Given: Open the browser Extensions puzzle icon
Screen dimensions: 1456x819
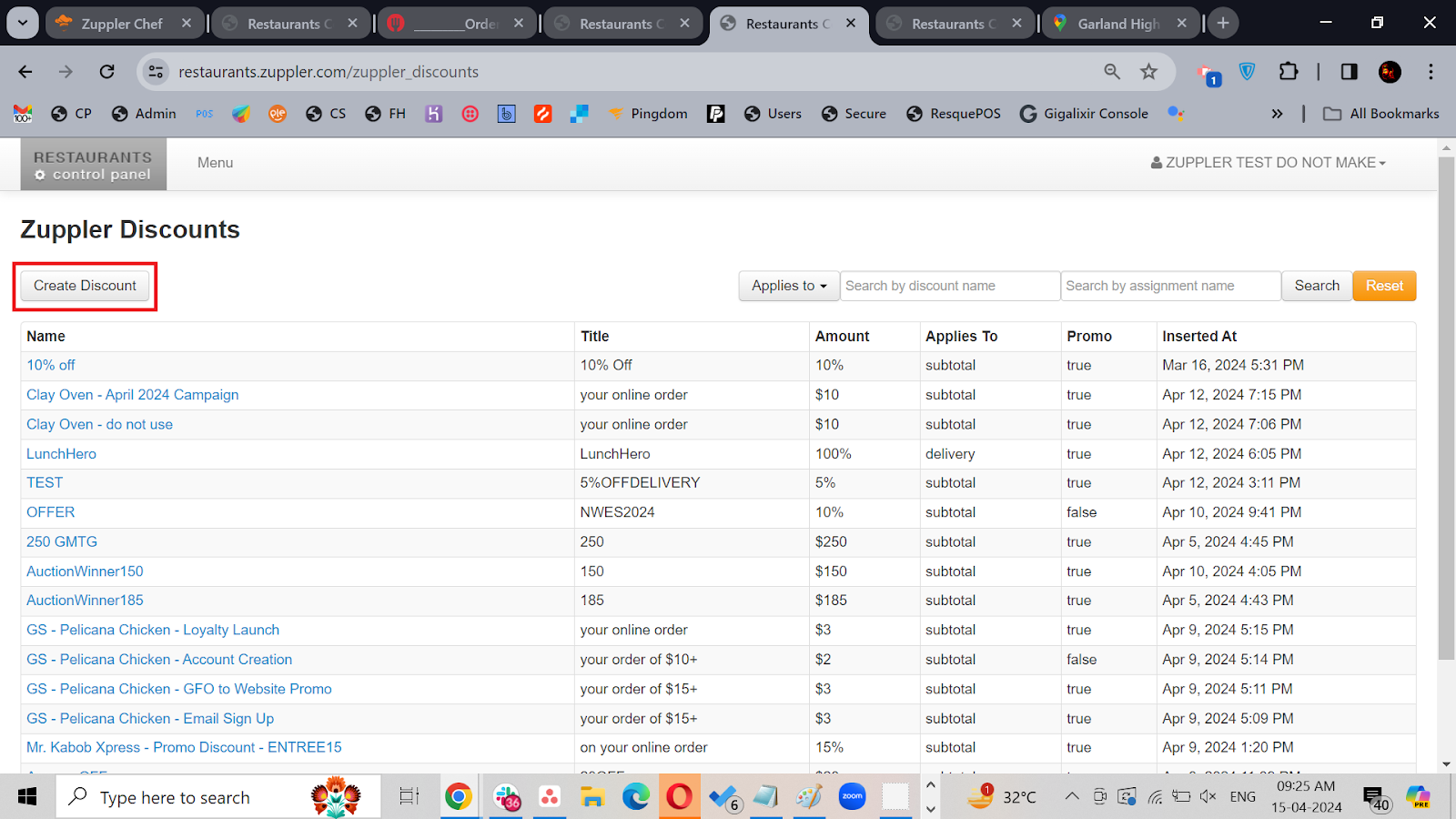Looking at the screenshot, I should pos(1289,72).
